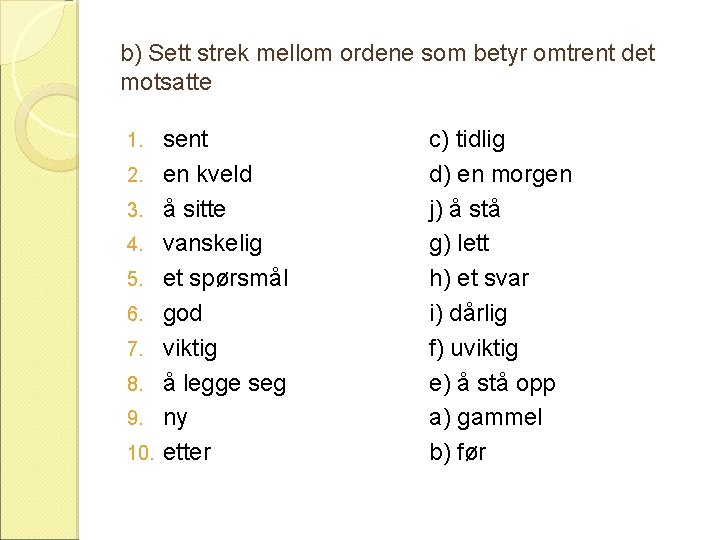
Task: Click the word "en kveld"
Action: click(208, 174)
